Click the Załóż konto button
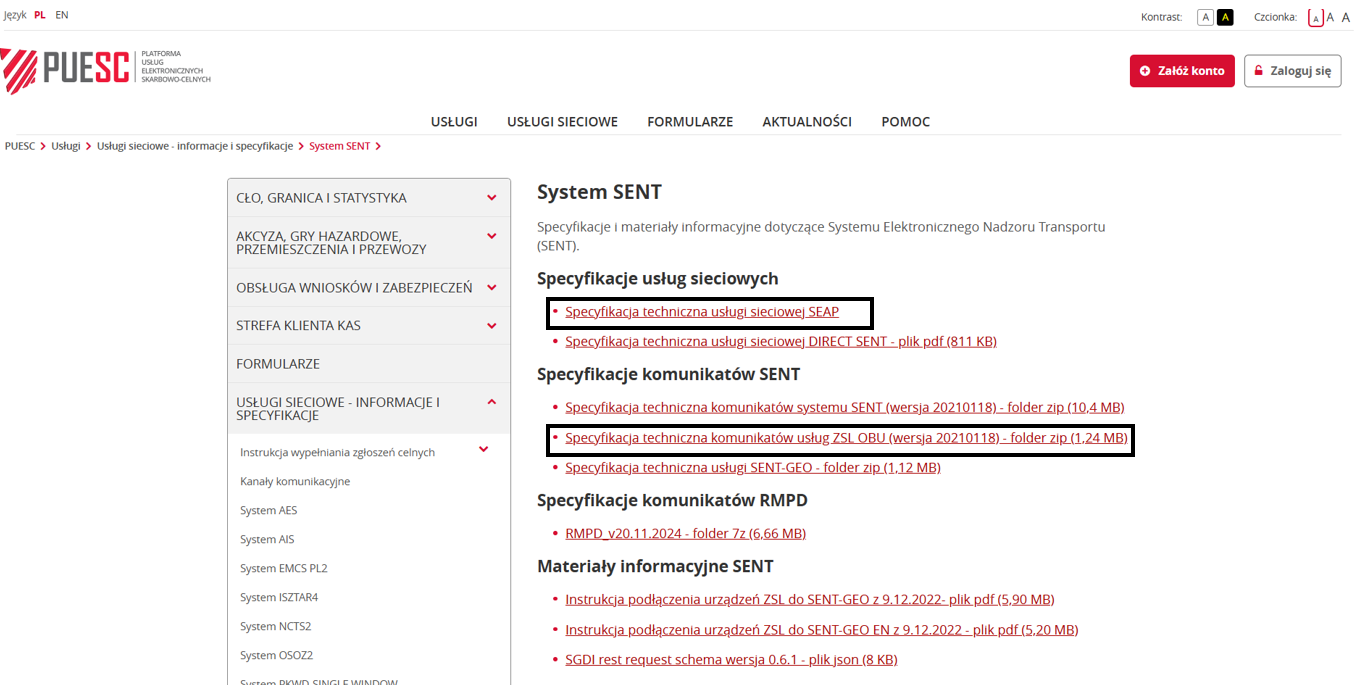Screen dimensions: 1366x685 1182,71
